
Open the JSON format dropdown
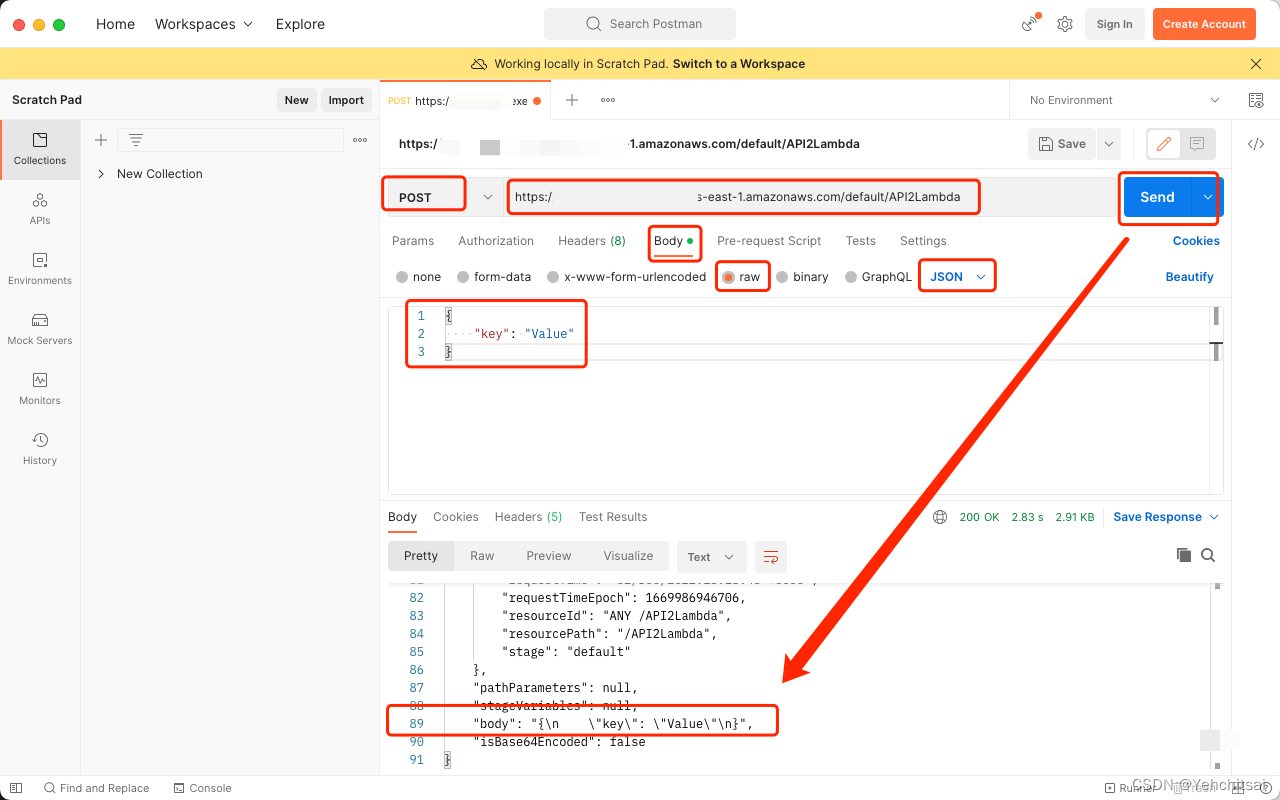pos(958,277)
